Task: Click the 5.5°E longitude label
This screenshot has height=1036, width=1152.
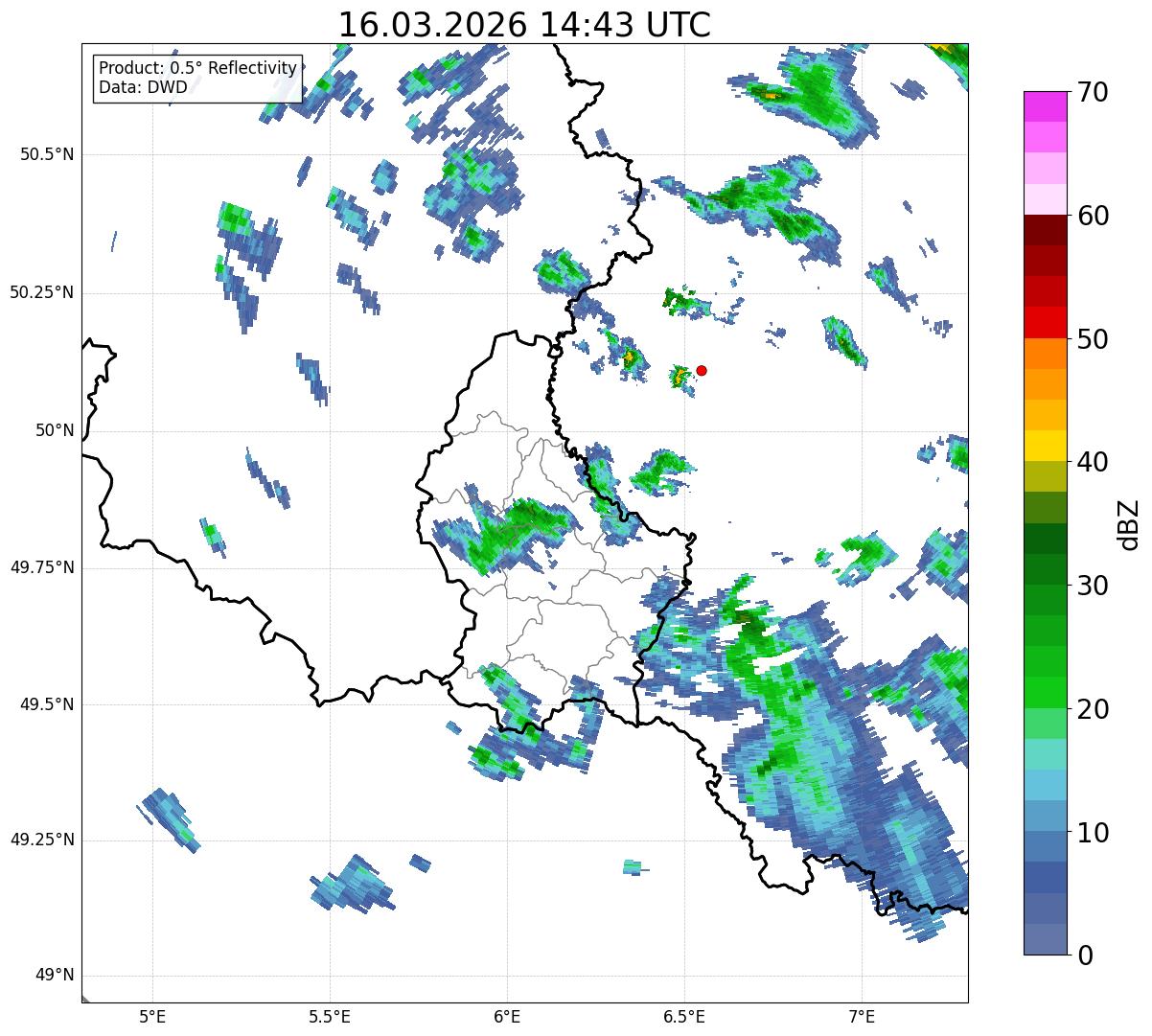Action: pos(330,1016)
